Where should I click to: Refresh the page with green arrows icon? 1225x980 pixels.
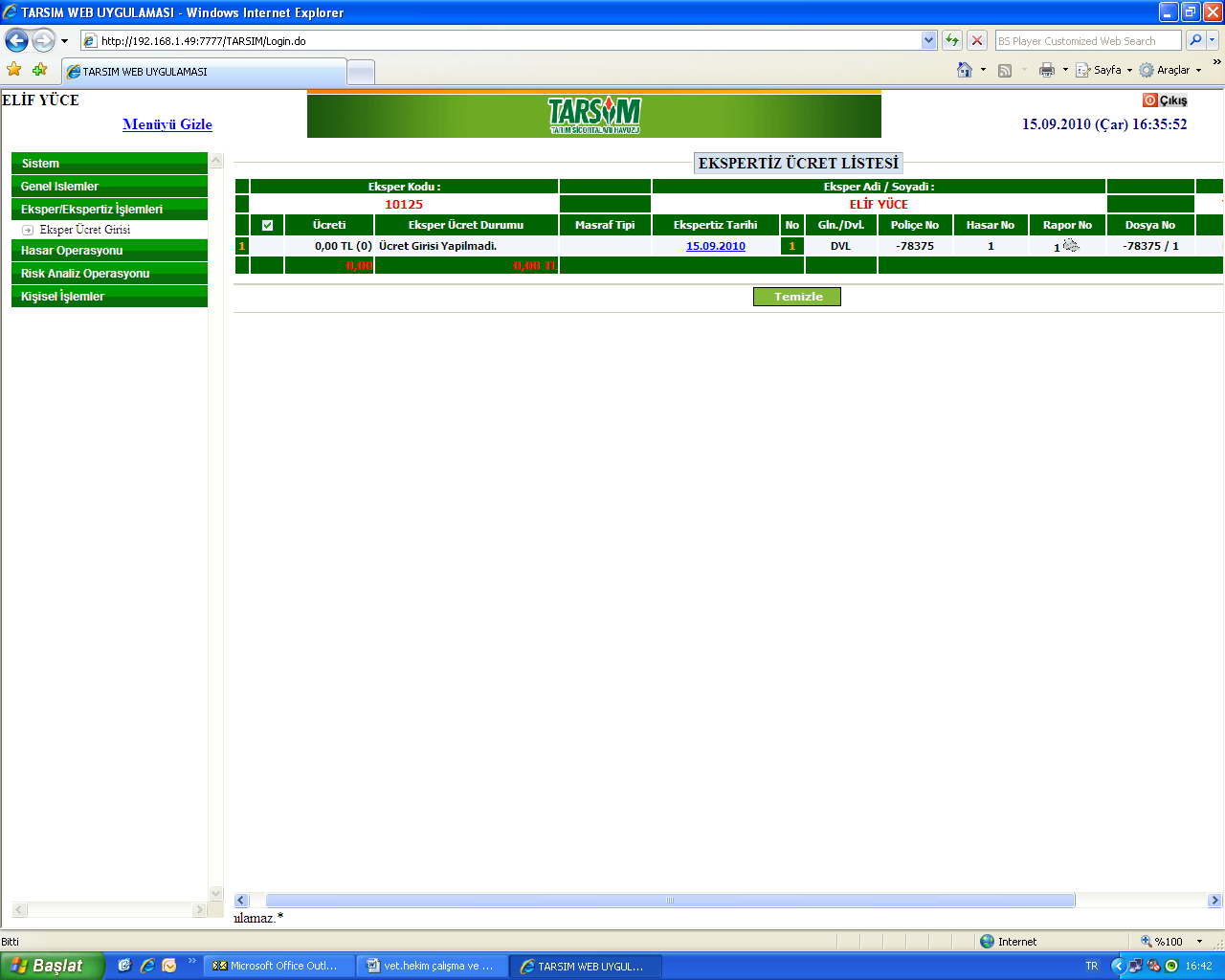coord(952,40)
